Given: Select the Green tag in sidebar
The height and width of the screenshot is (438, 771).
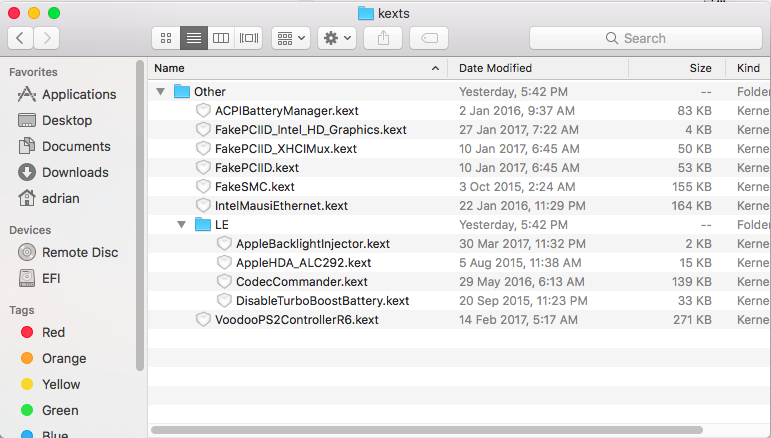Looking at the screenshot, I should click(x=60, y=410).
